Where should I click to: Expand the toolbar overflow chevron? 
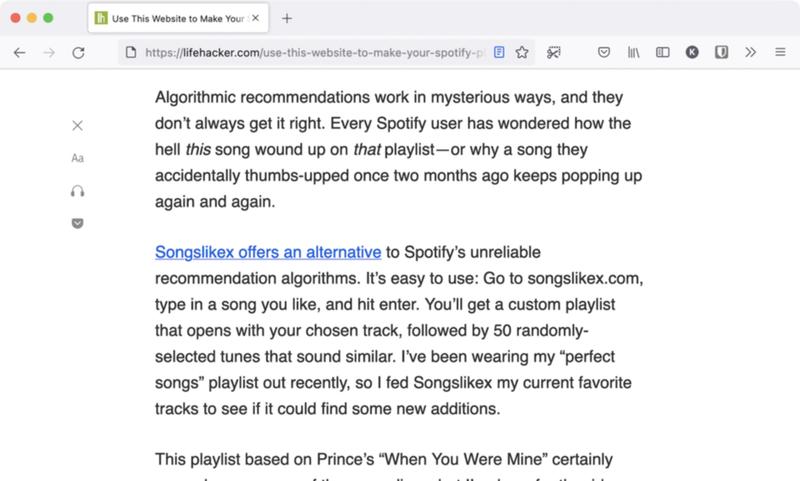(x=751, y=52)
